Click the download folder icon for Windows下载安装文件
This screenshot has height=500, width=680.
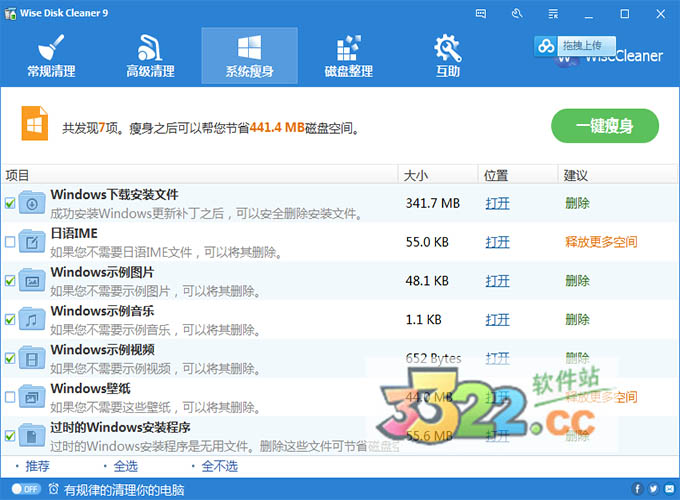(32, 203)
